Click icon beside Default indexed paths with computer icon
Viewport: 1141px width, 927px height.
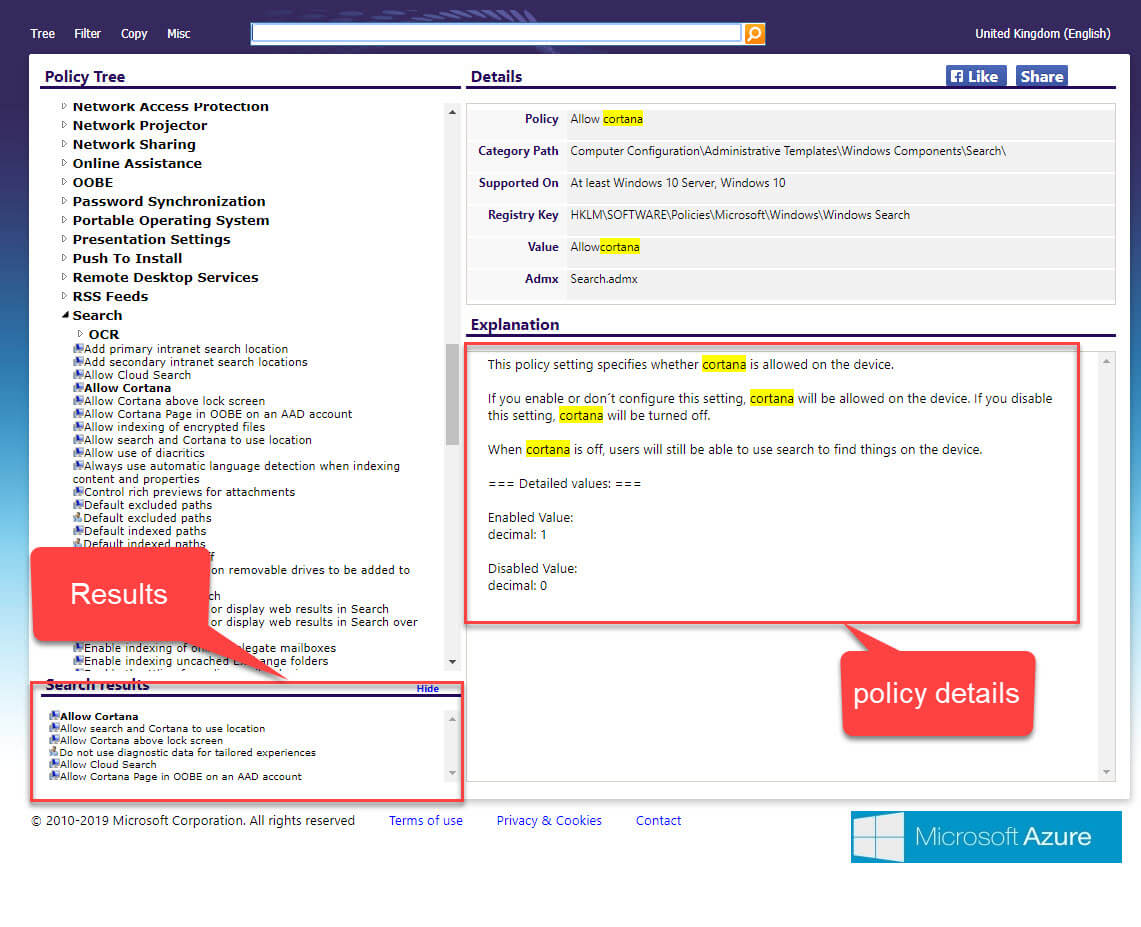tap(78, 531)
